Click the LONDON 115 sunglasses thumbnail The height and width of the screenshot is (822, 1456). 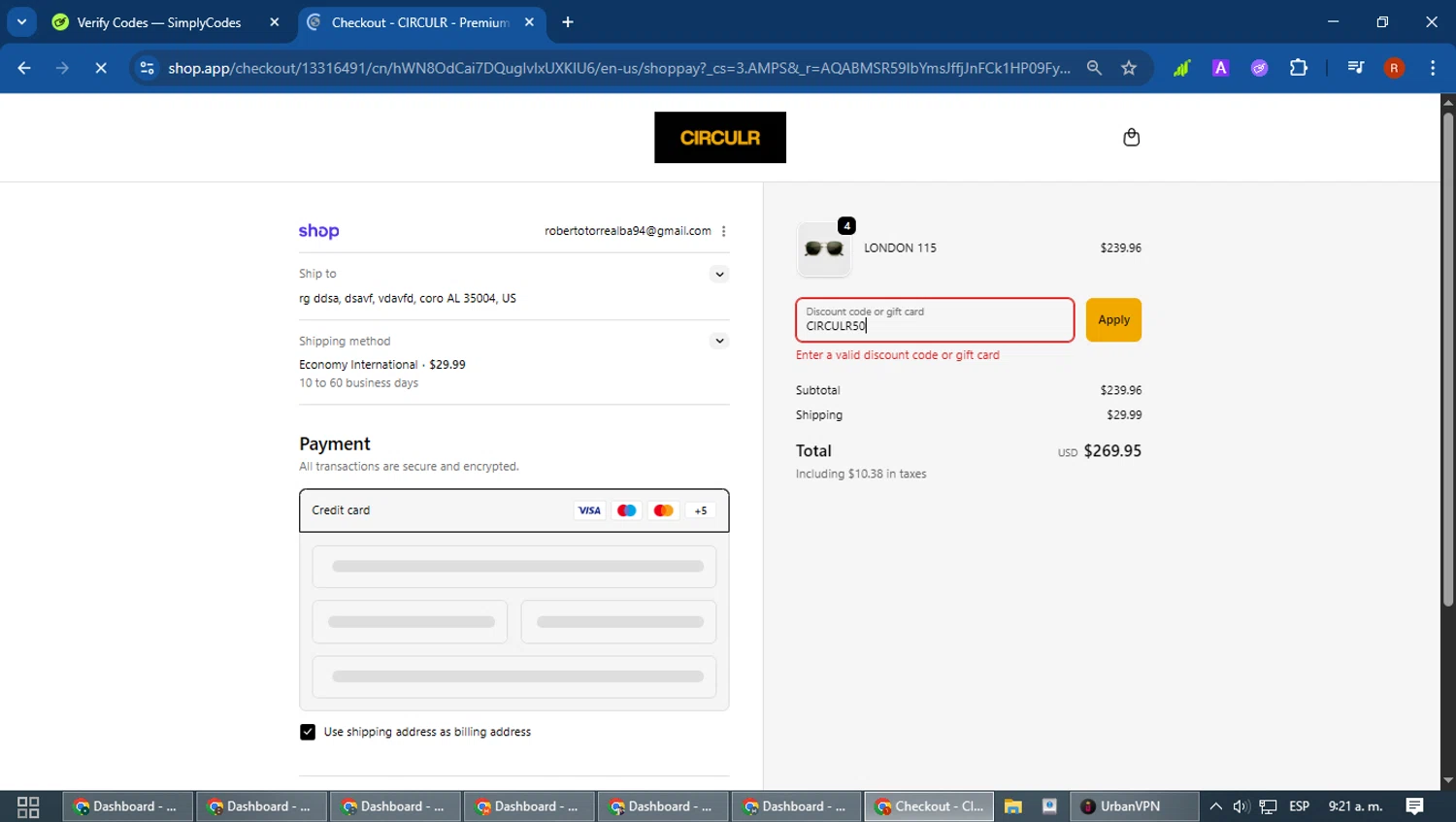tap(824, 248)
